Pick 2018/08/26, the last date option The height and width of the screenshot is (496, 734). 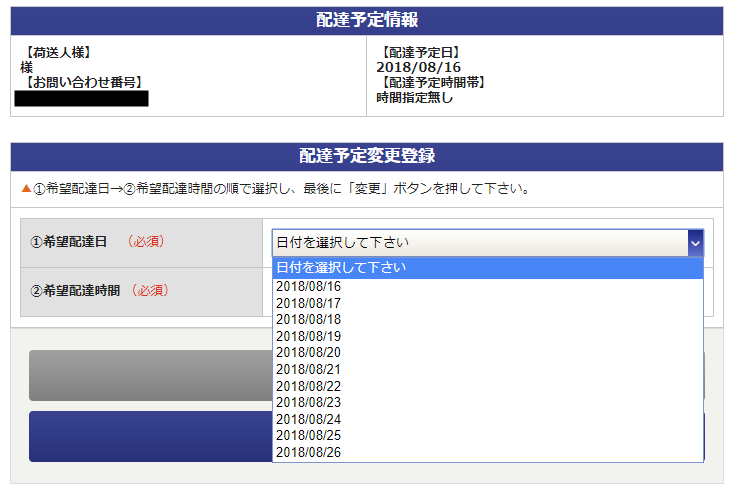click(308, 452)
